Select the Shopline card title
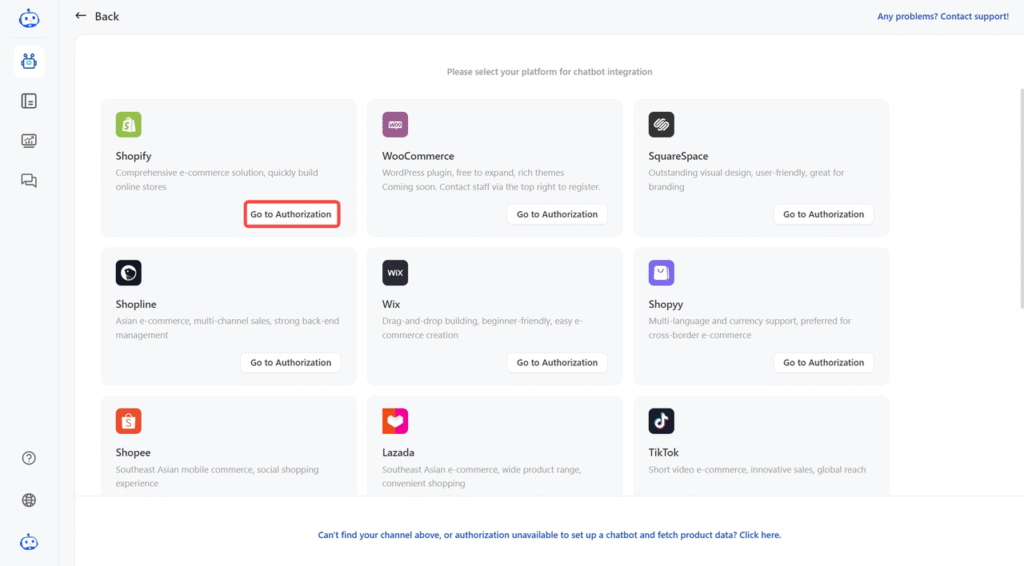Image resolution: width=1024 pixels, height=566 pixels. tap(136, 304)
